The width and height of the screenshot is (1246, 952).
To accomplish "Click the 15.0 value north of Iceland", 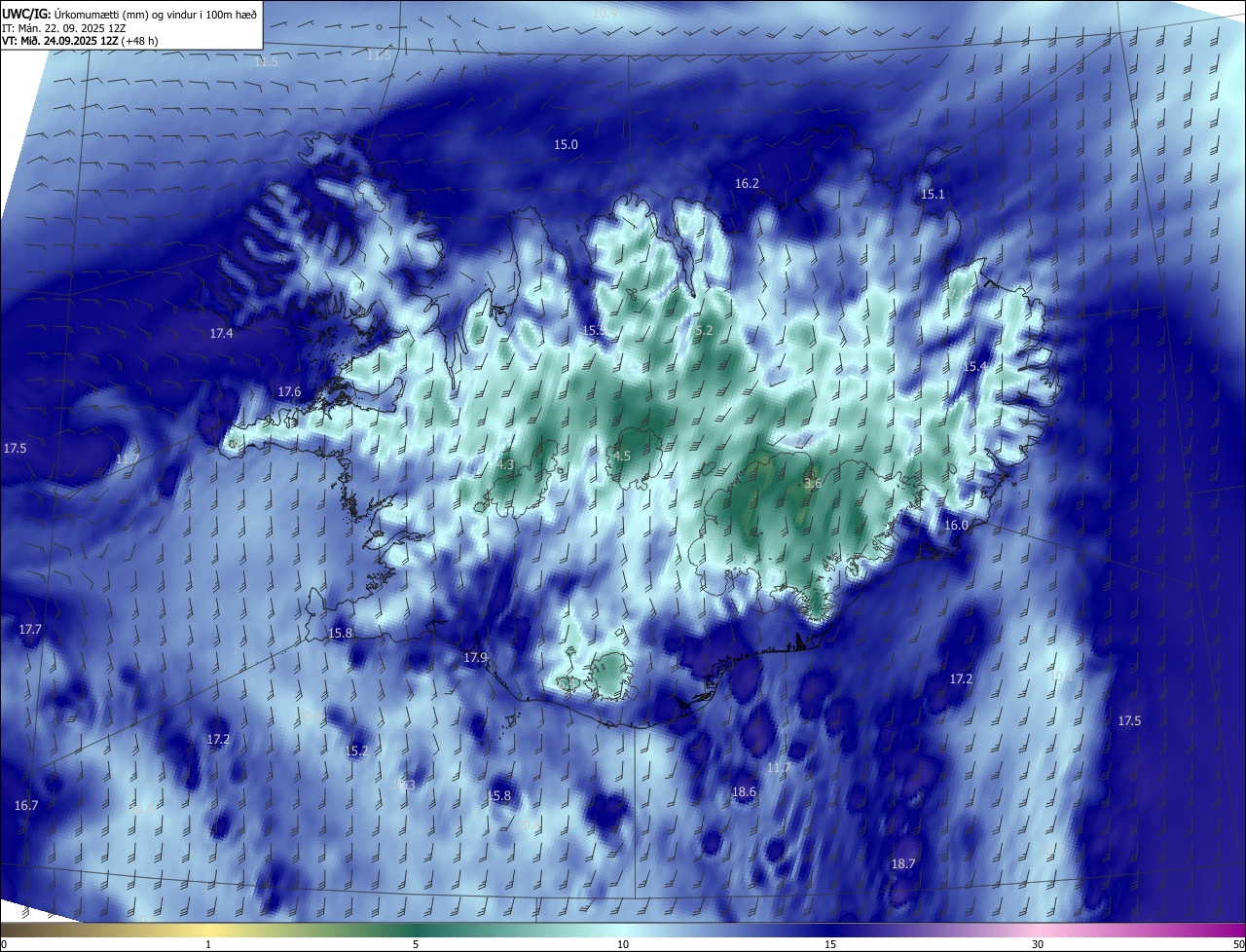I will click(x=567, y=144).
